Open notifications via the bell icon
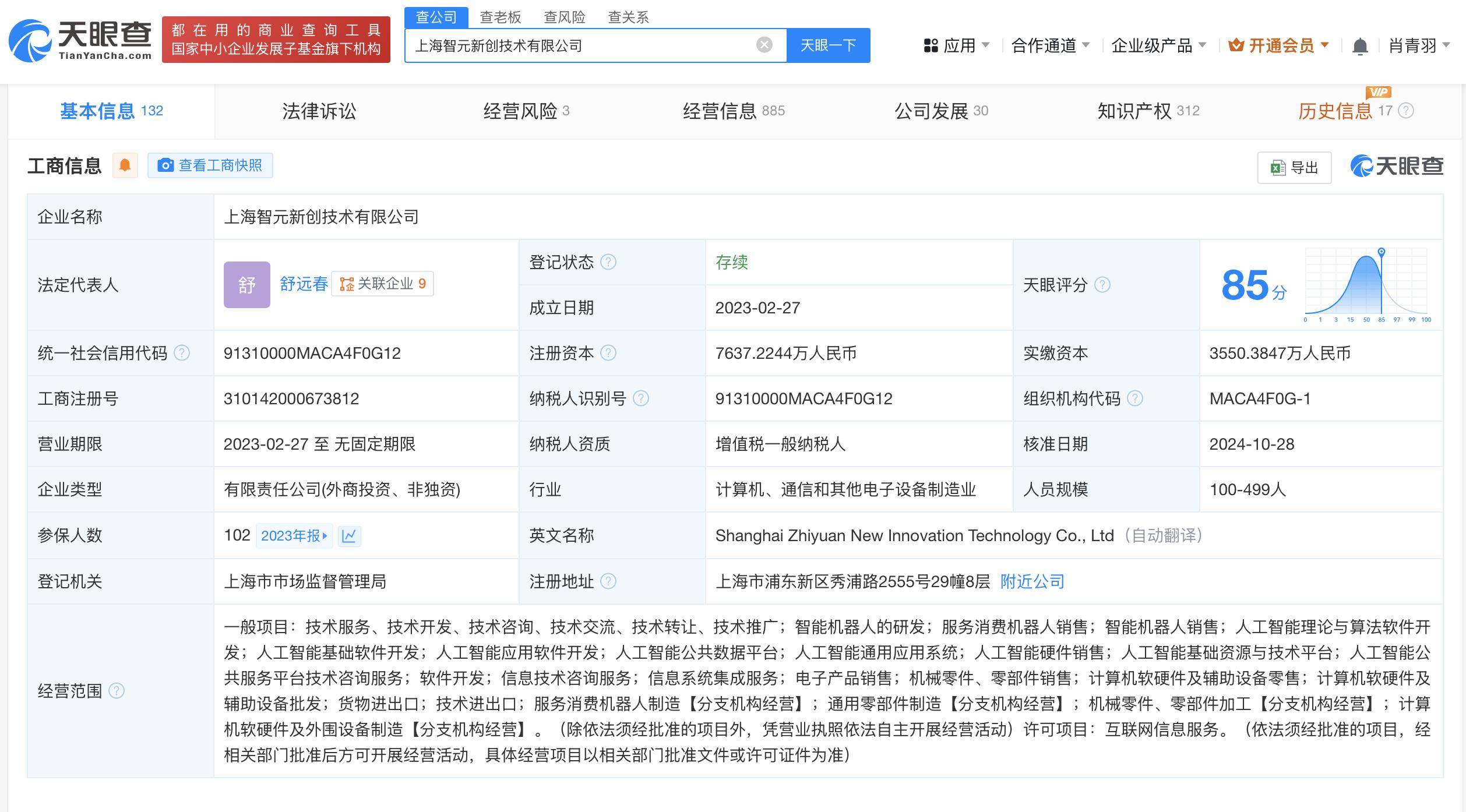The width and height of the screenshot is (1466, 812). [x=1361, y=45]
